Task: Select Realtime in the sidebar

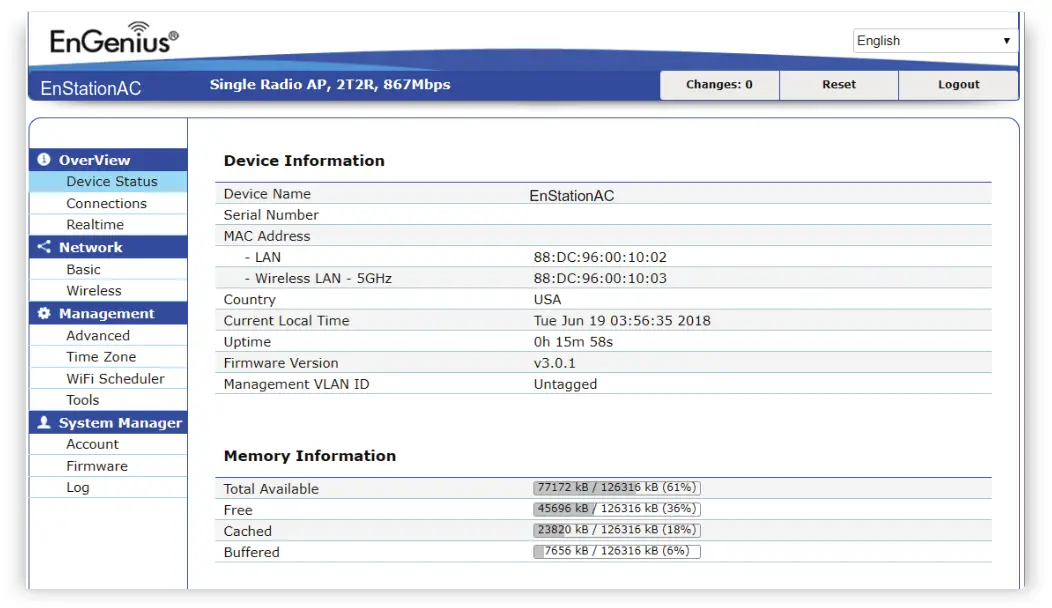Action: [x=95, y=225]
